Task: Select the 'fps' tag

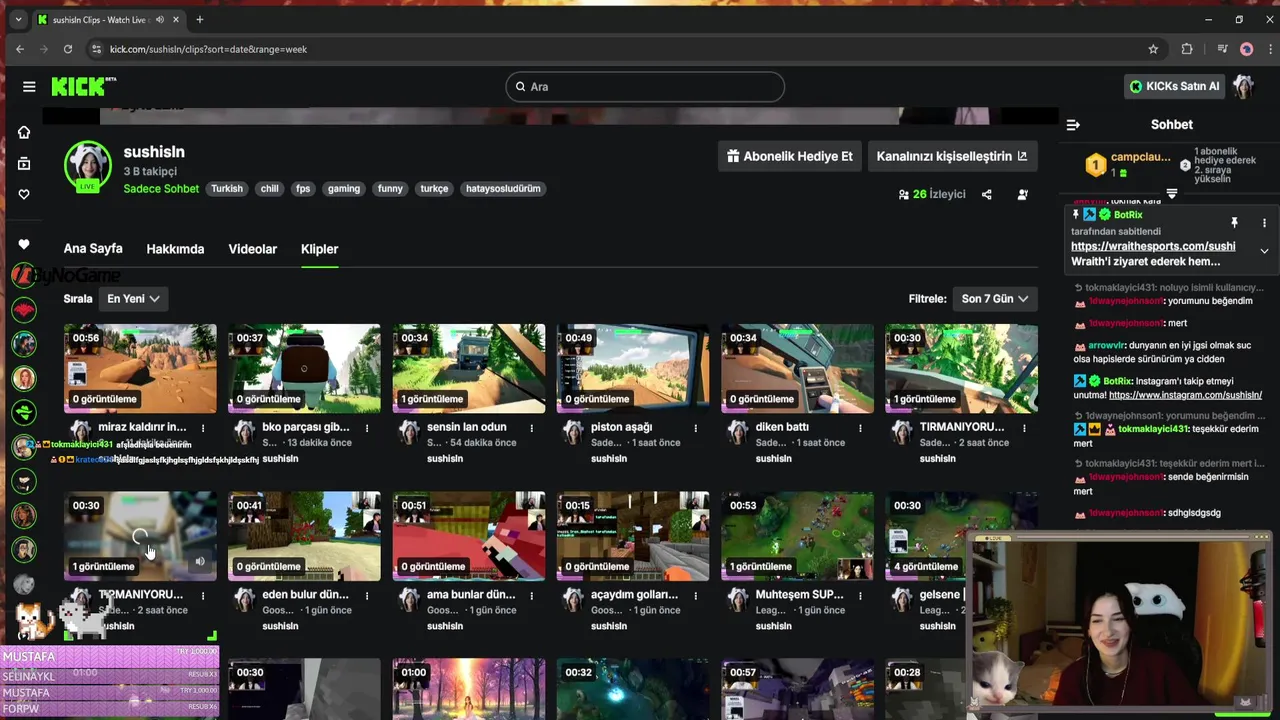Action: pyautogui.click(x=303, y=189)
